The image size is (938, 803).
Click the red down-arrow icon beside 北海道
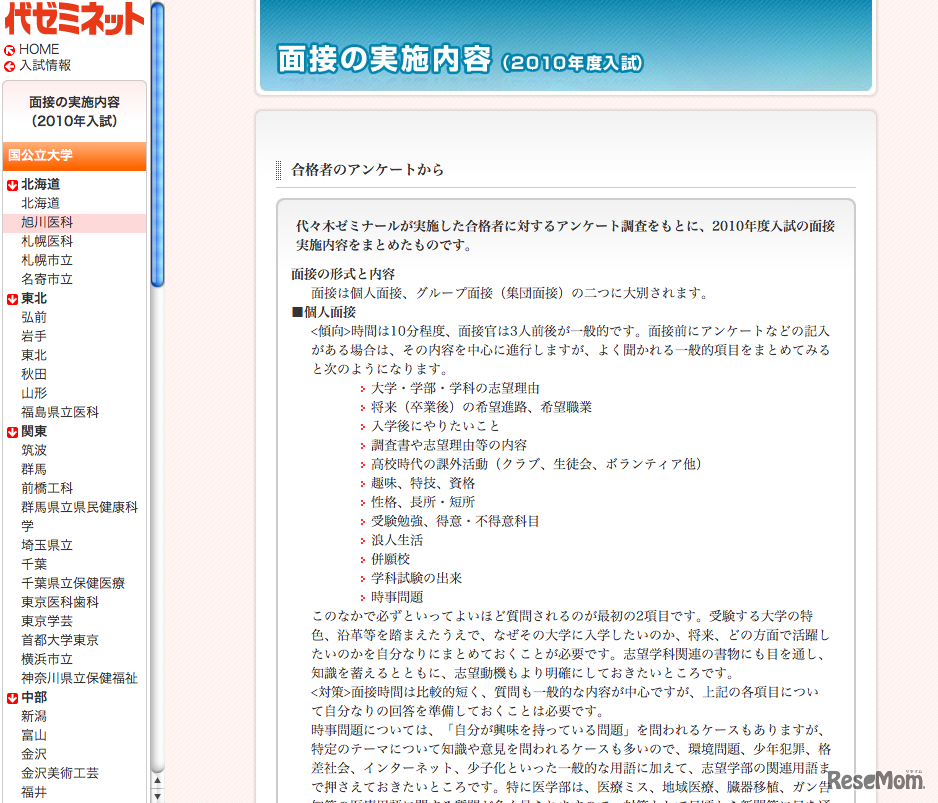click(12, 185)
